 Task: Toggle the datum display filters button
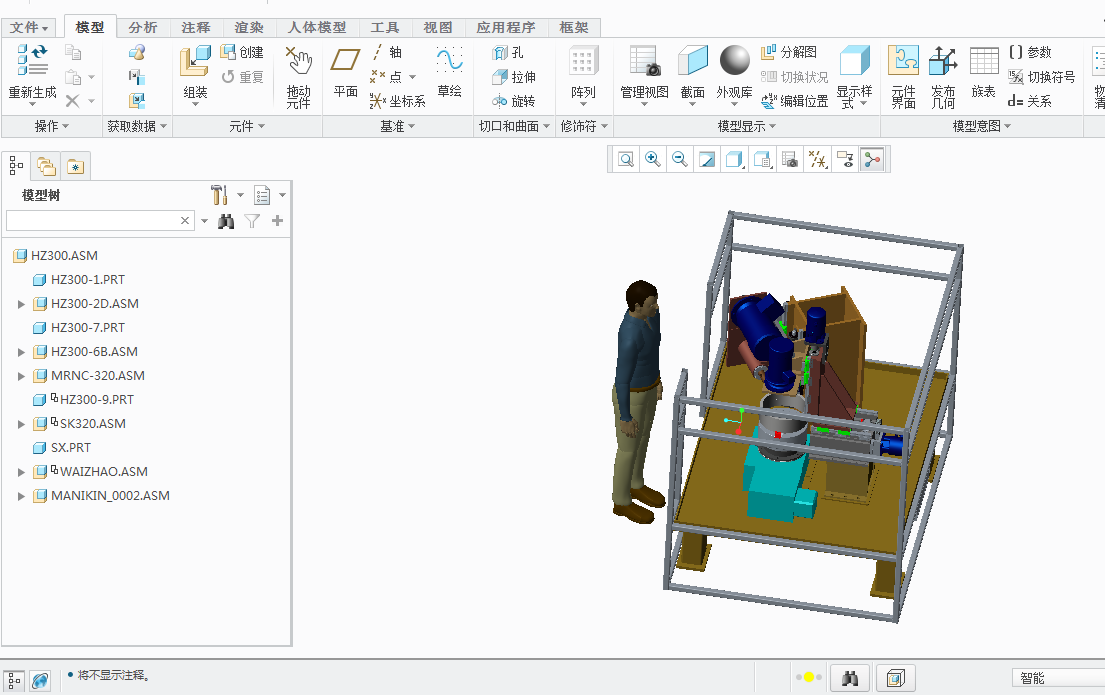tap(818, 159)
